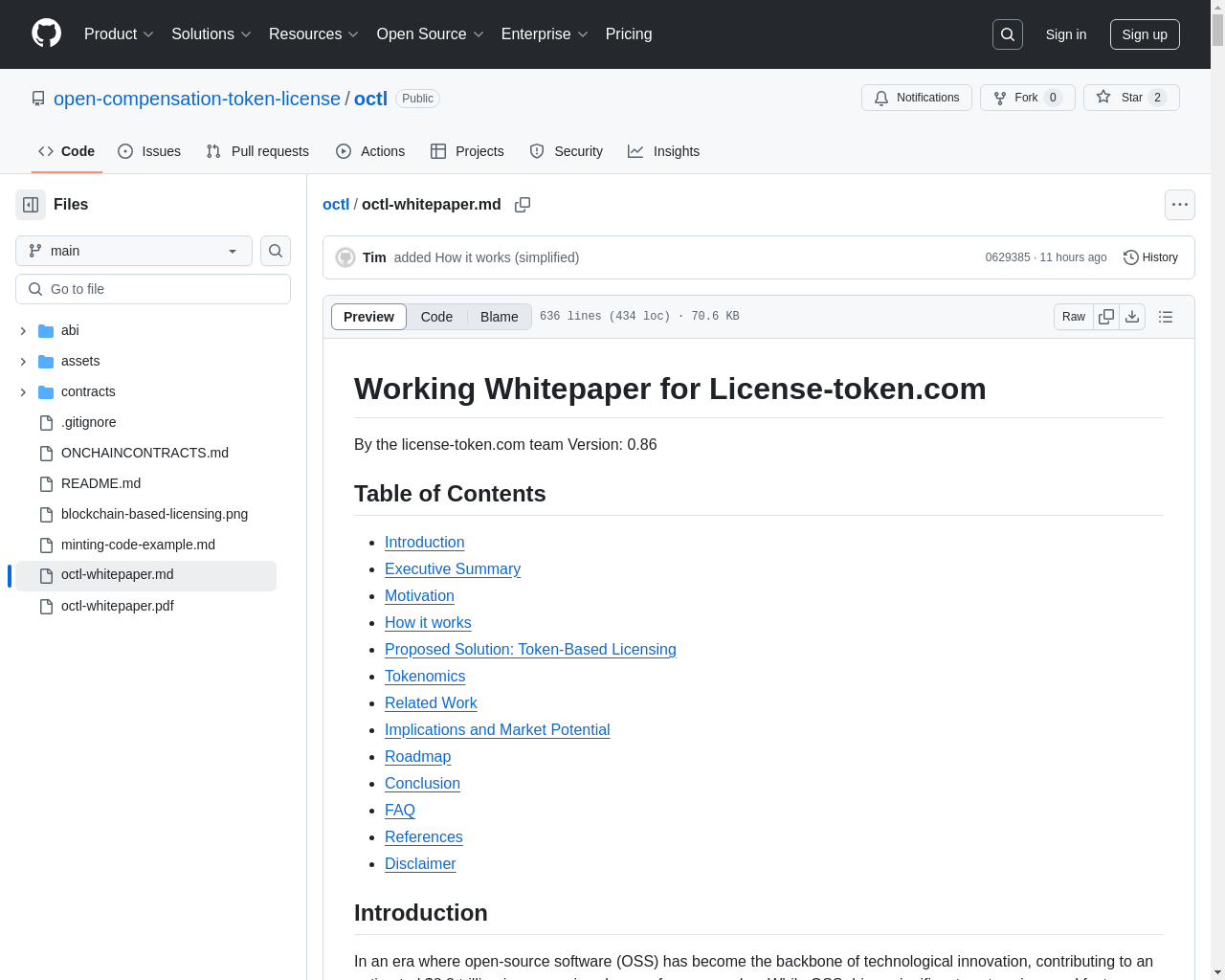1225x980 pixels.
Task: Click the Notifications button
Action: pos(917,98)
